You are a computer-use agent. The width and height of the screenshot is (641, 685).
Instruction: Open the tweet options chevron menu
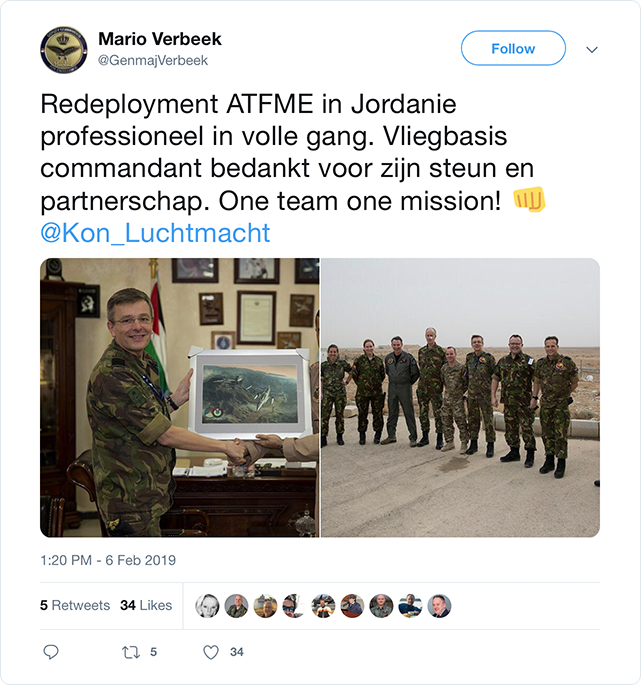592,49
